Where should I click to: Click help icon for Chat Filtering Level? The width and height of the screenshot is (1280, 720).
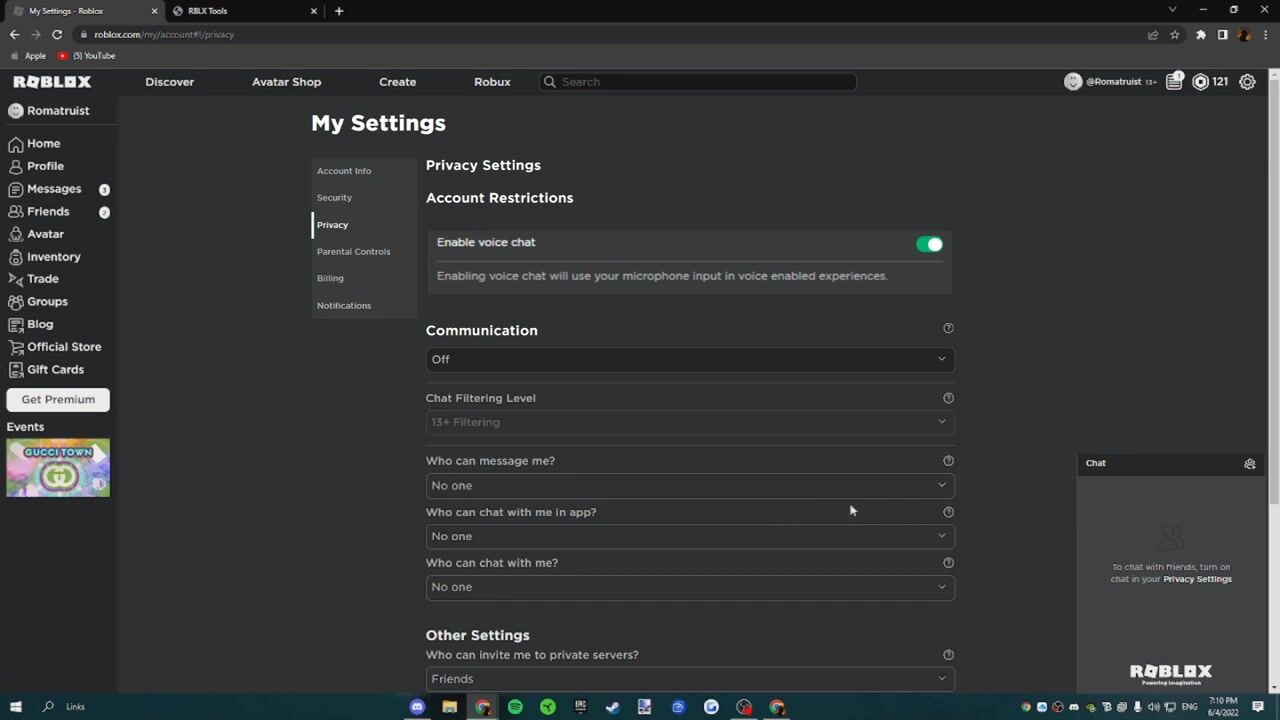[948, 398]
